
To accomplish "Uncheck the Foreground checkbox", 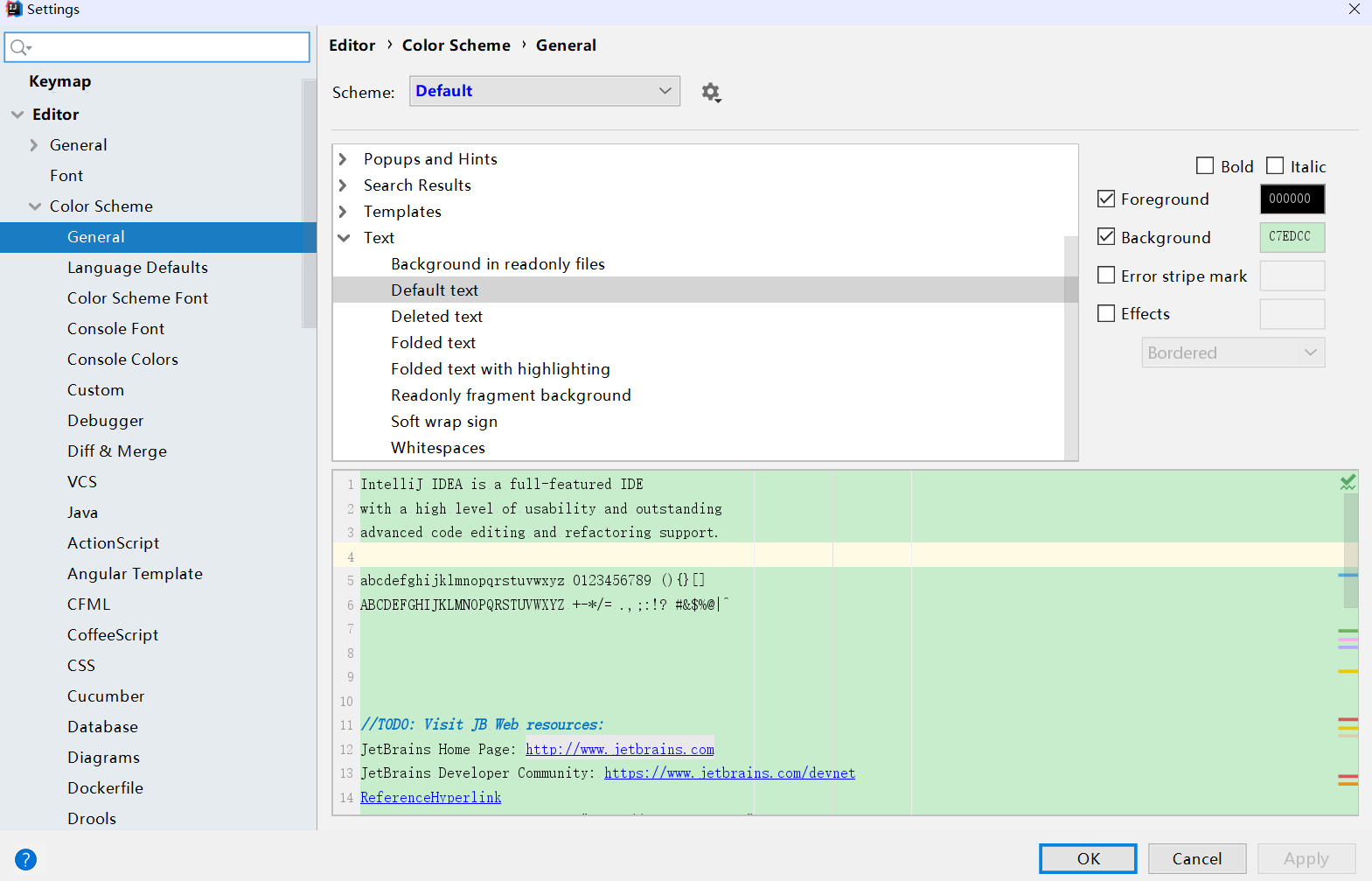I will (x=1106, y=199).
